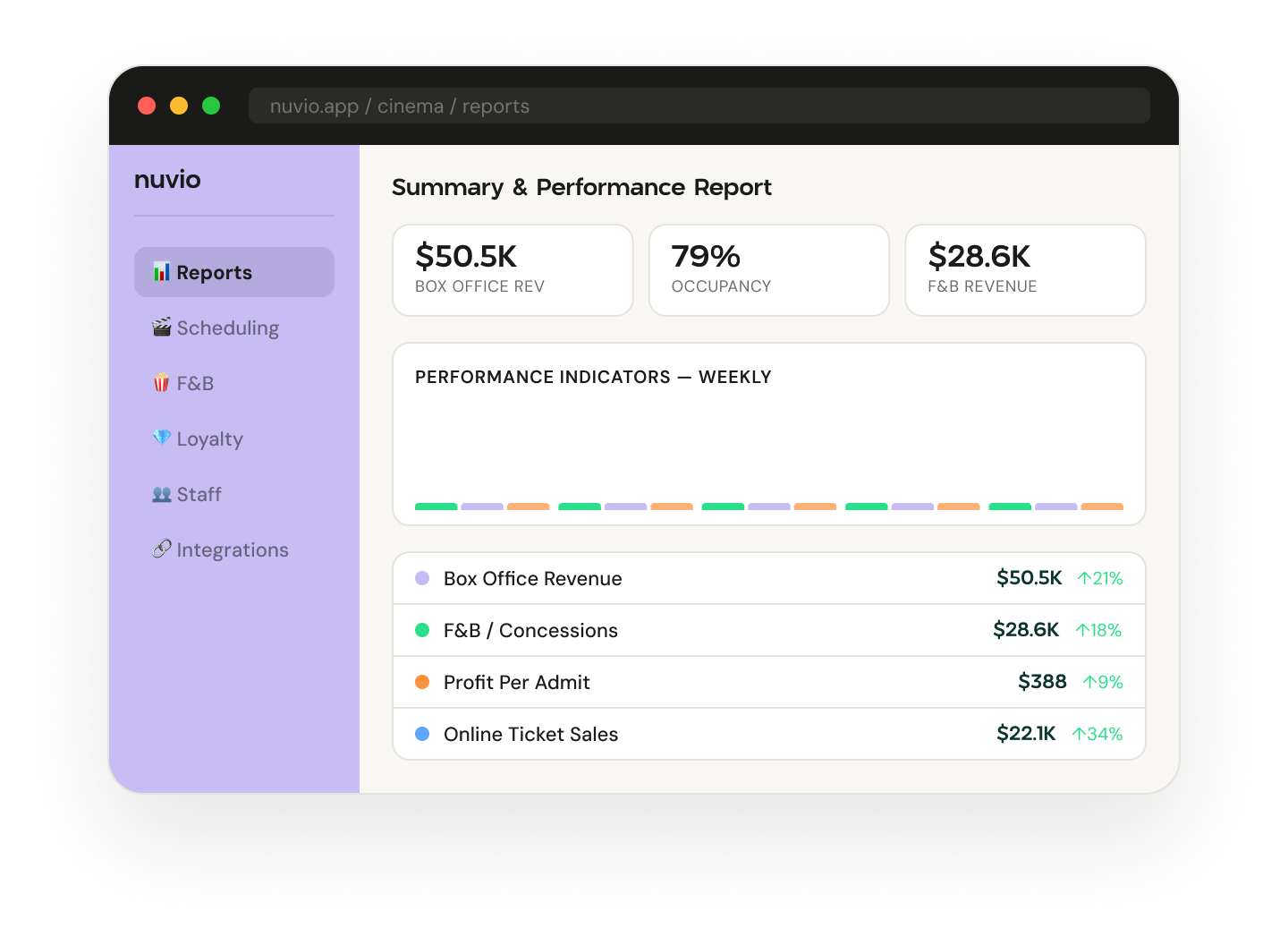Open the Scheduling section in sidebar
The image size is (1288, 945).
point(227,328)
